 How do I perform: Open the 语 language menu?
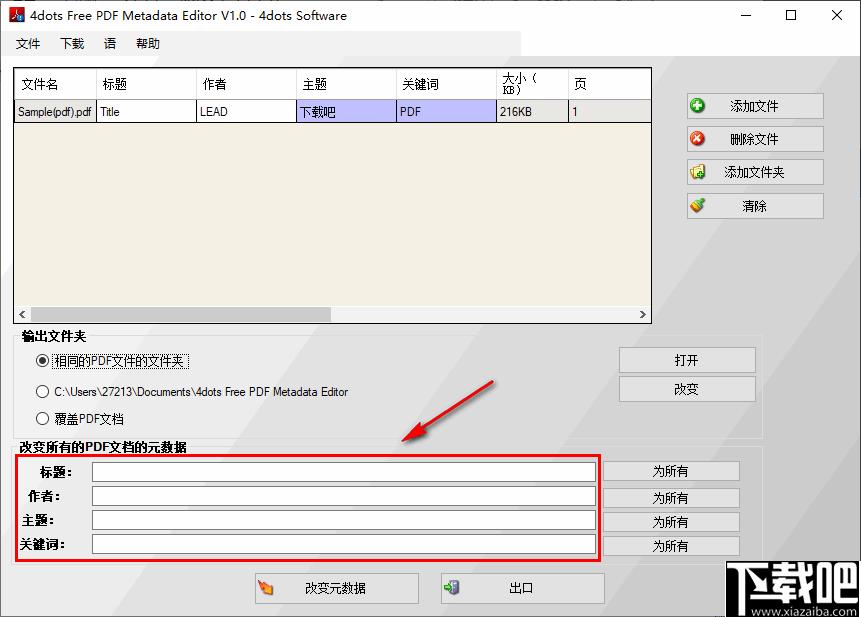110,43
